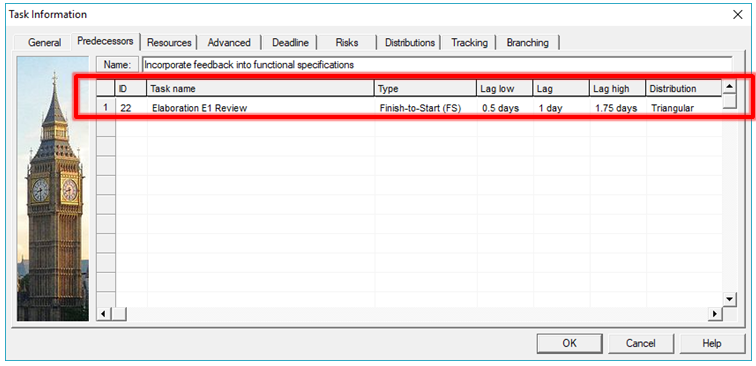Click the horizontal scrollbar thumb
756x366 pixels.
[119, 314]
